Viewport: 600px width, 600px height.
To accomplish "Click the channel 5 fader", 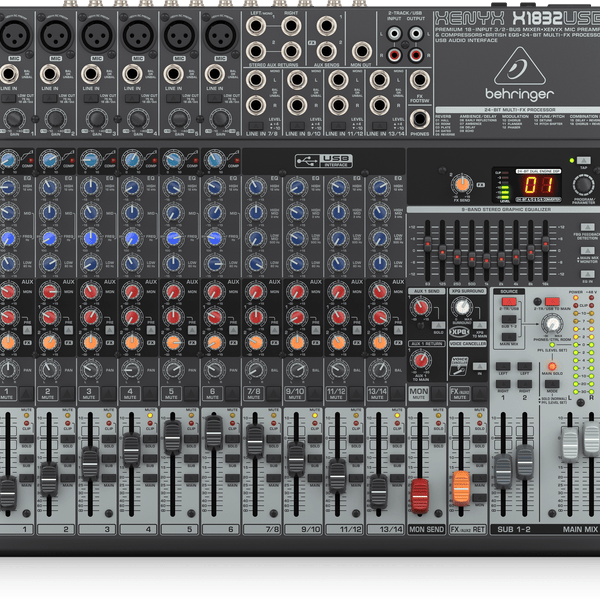I will pyautogui.click(x=173, y=438).
